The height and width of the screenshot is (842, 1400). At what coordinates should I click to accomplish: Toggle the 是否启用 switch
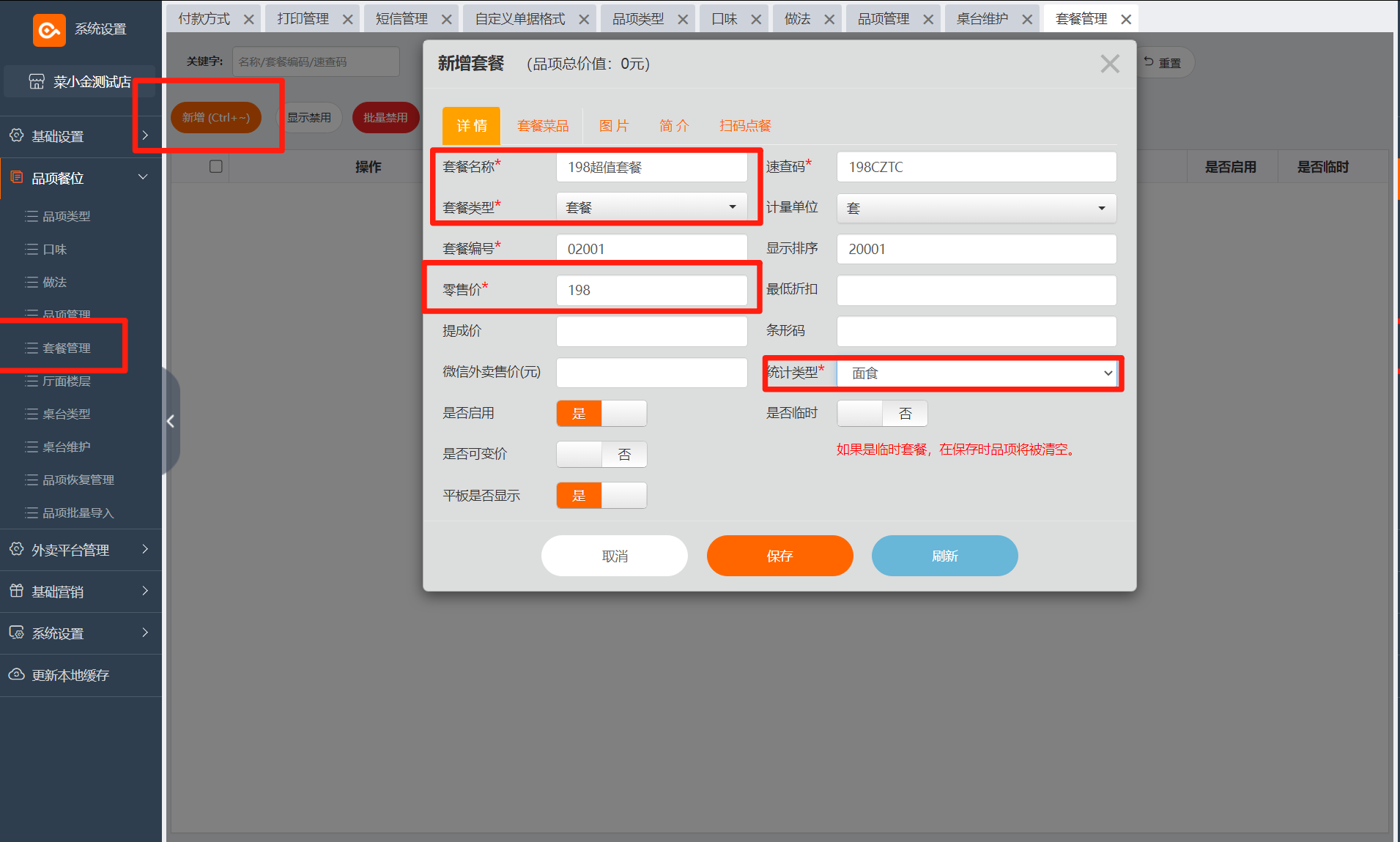tap(601, 413)
